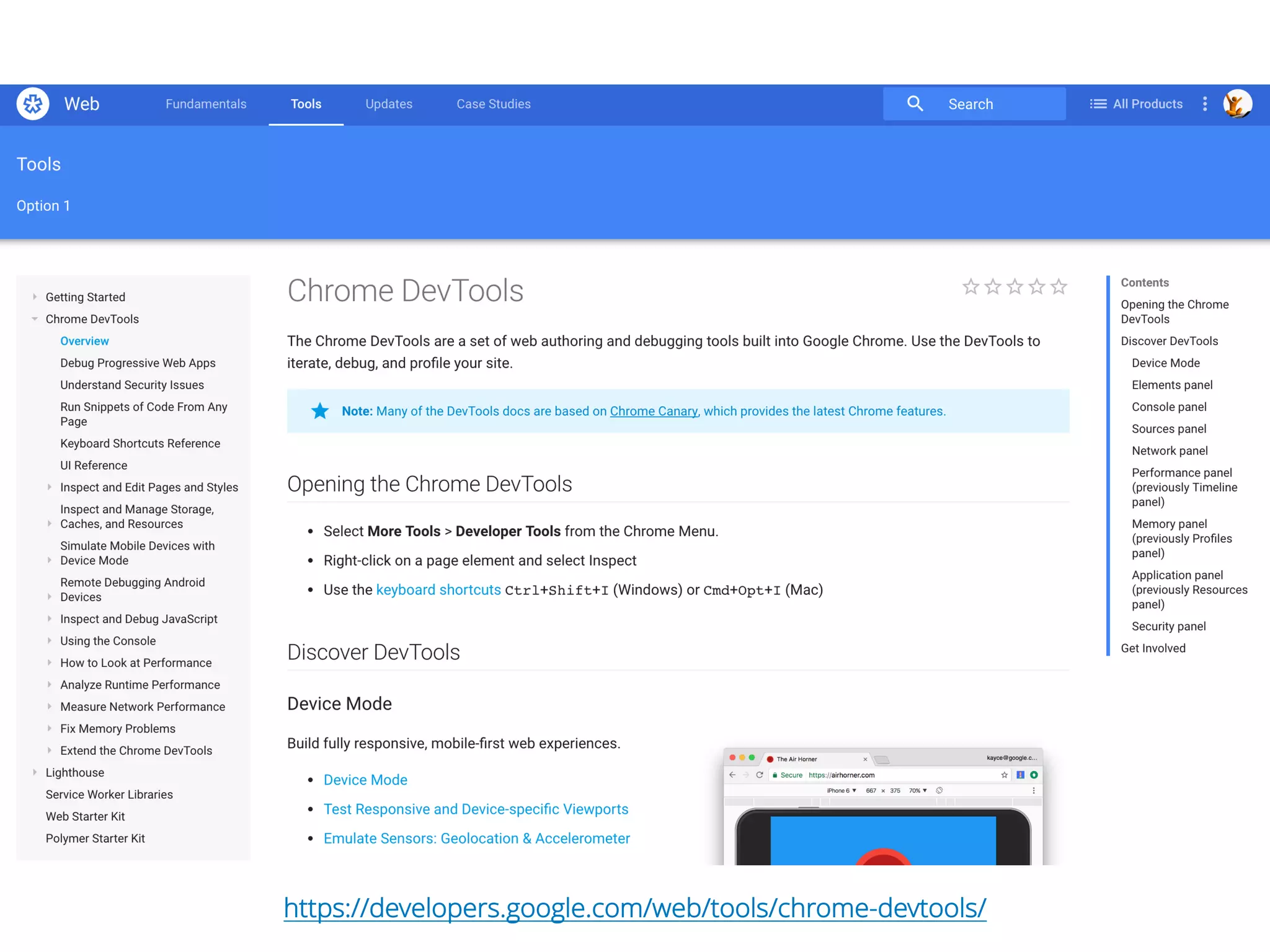Image resolution: width=1270 pixels, height=952 pixels.
Task: Click the Web site title
Action: pyautogui.click(x=82, y=104)
